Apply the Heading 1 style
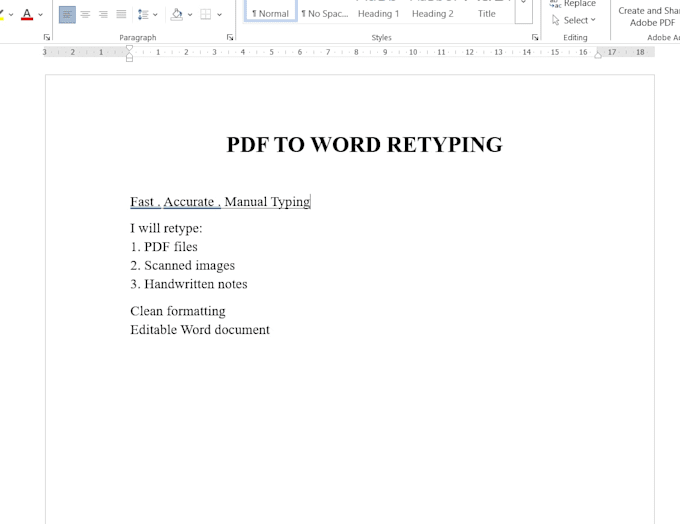Image resolution: width=680 pixels, height=524 pixels. 378,13
